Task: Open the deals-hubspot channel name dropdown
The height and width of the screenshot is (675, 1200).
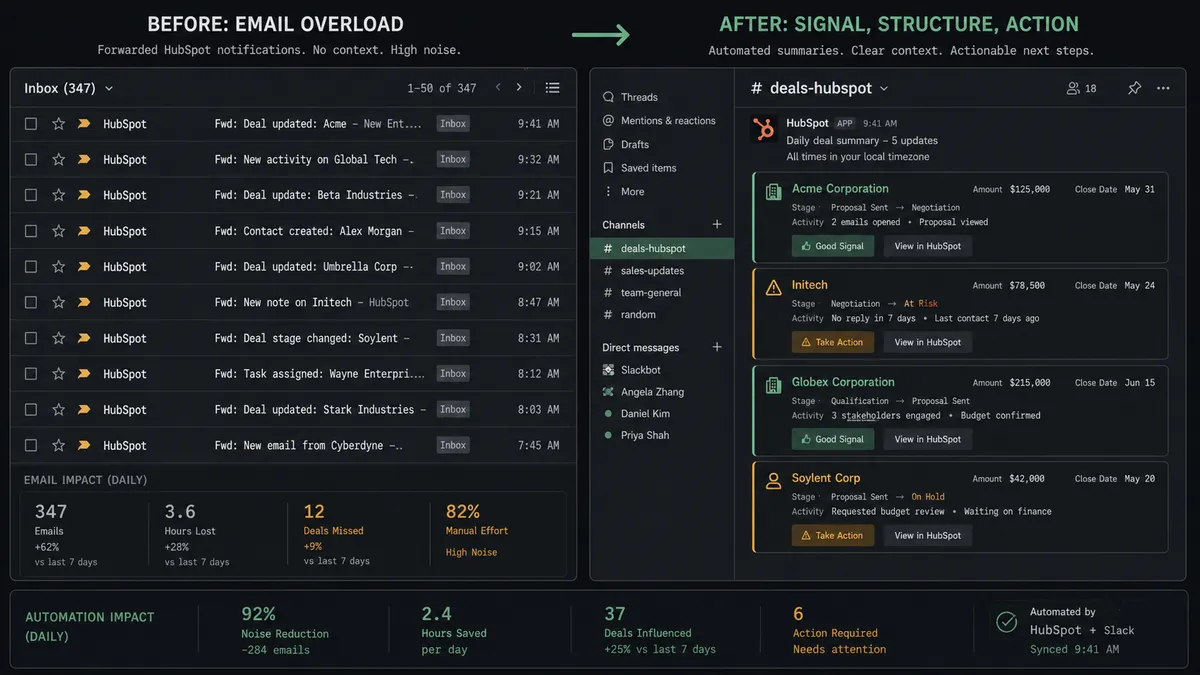Action: pos(884,89)
